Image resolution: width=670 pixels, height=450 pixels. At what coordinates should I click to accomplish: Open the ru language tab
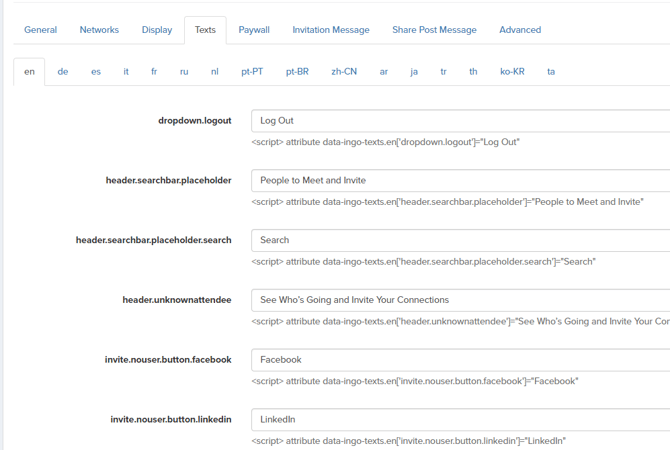(x=184, y=72)
